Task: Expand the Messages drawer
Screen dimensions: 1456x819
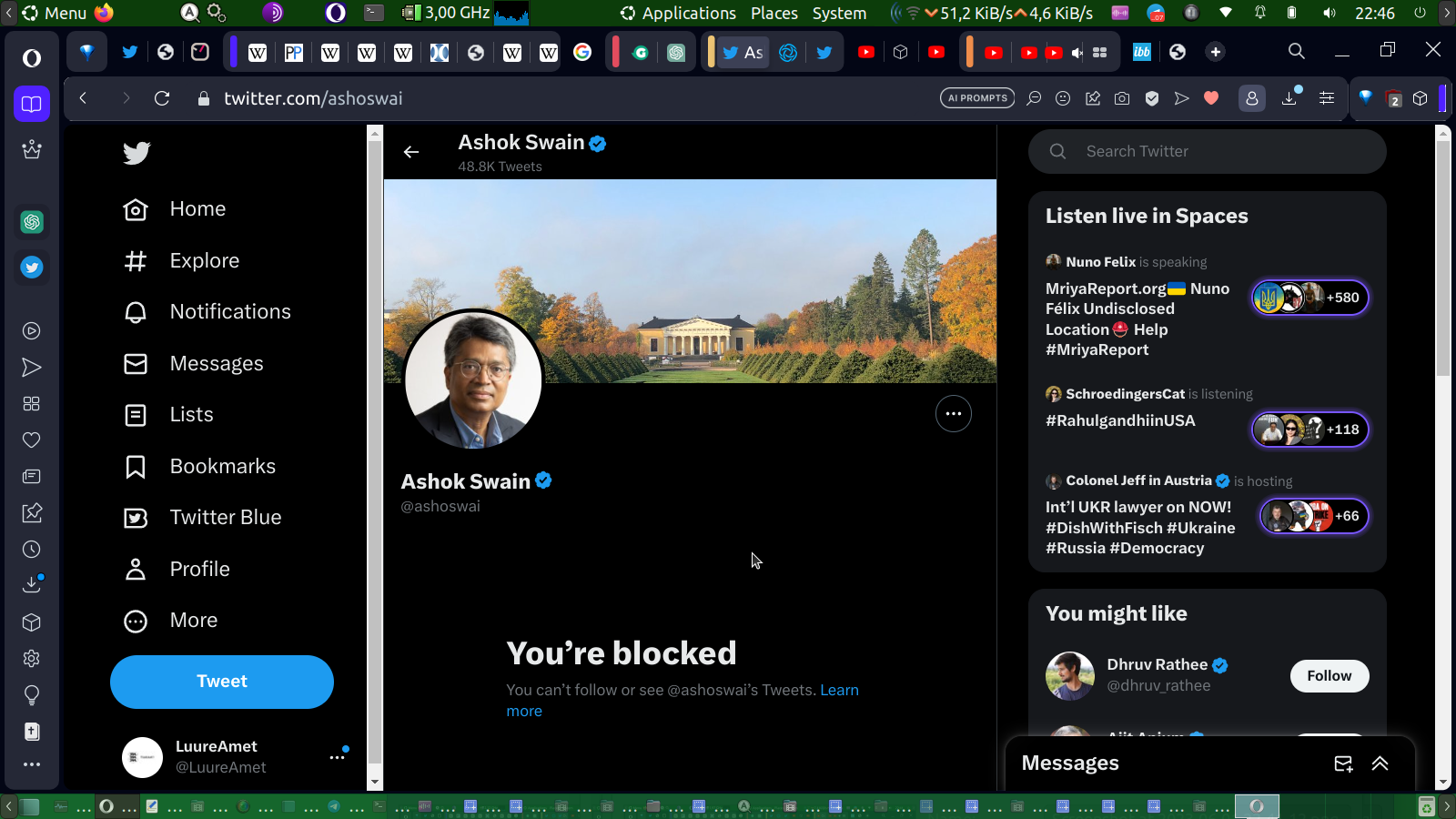Action: [x=1380, y=763]
